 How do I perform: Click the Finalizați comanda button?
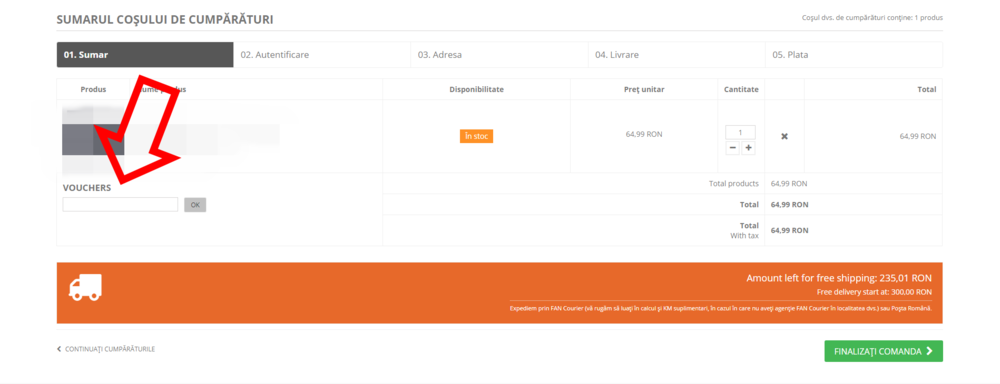coord(883,351)
